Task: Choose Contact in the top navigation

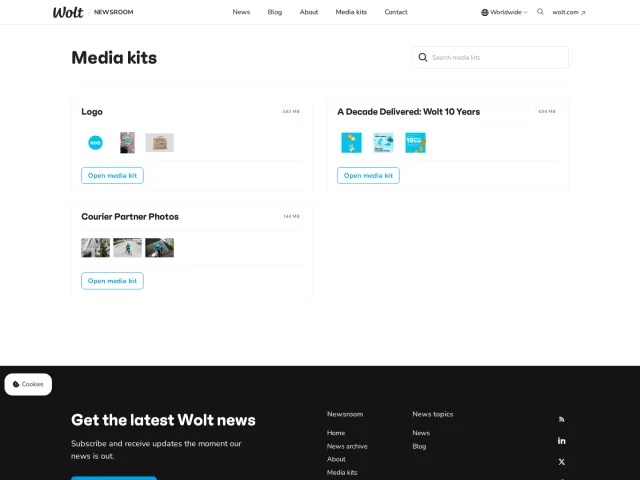Action: (x=396, y=12)
